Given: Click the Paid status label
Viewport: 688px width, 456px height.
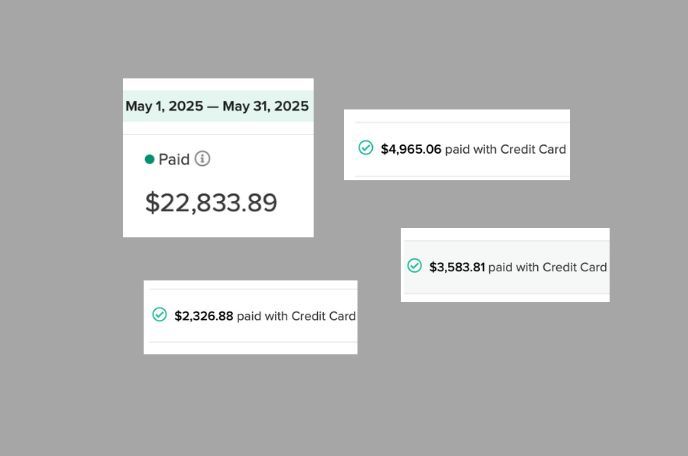Looking at the screenshot, I should click(x=174, y=159).
